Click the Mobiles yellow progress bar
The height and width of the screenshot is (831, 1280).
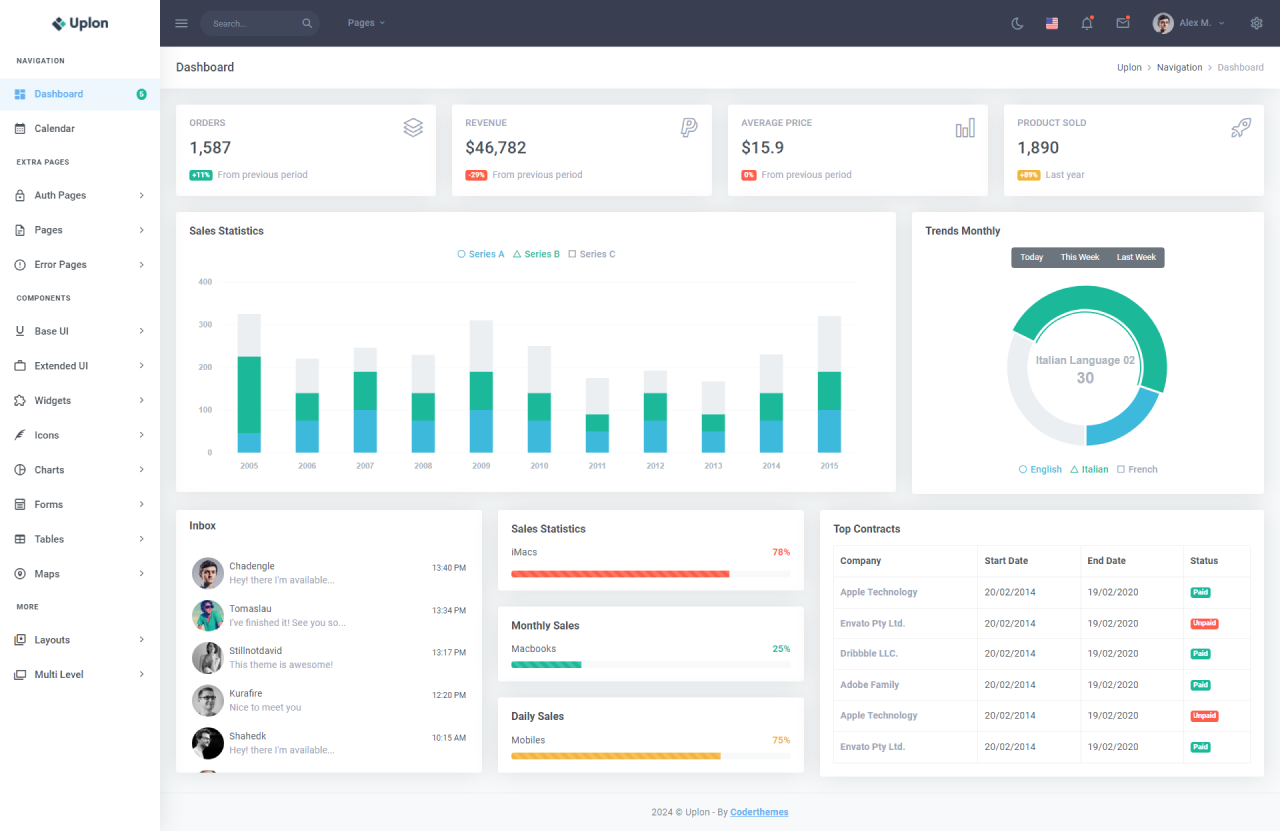(616, 756)
